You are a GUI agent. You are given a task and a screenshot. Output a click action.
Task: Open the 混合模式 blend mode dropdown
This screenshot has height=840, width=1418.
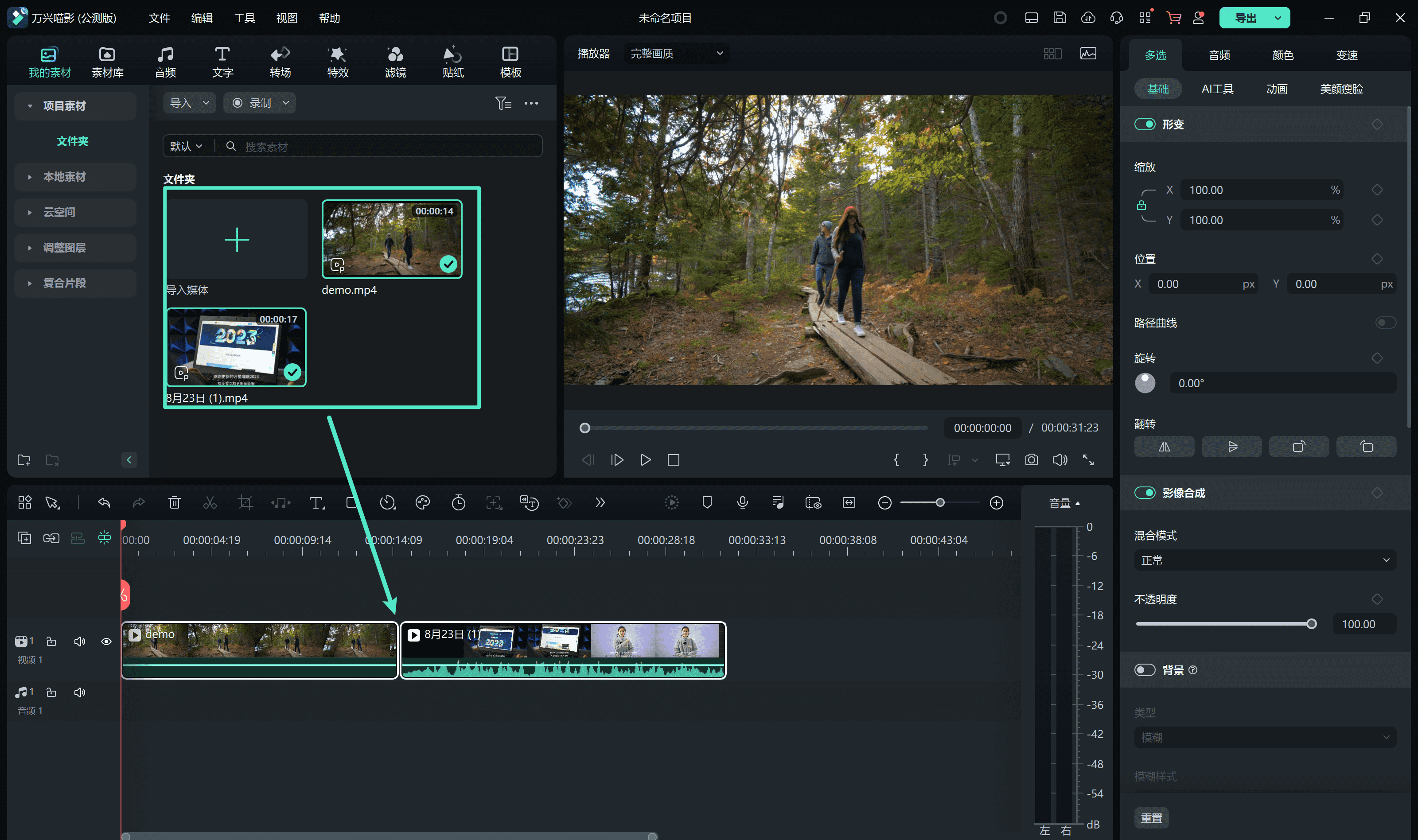pyautogui.click(x=1264, y=560)
